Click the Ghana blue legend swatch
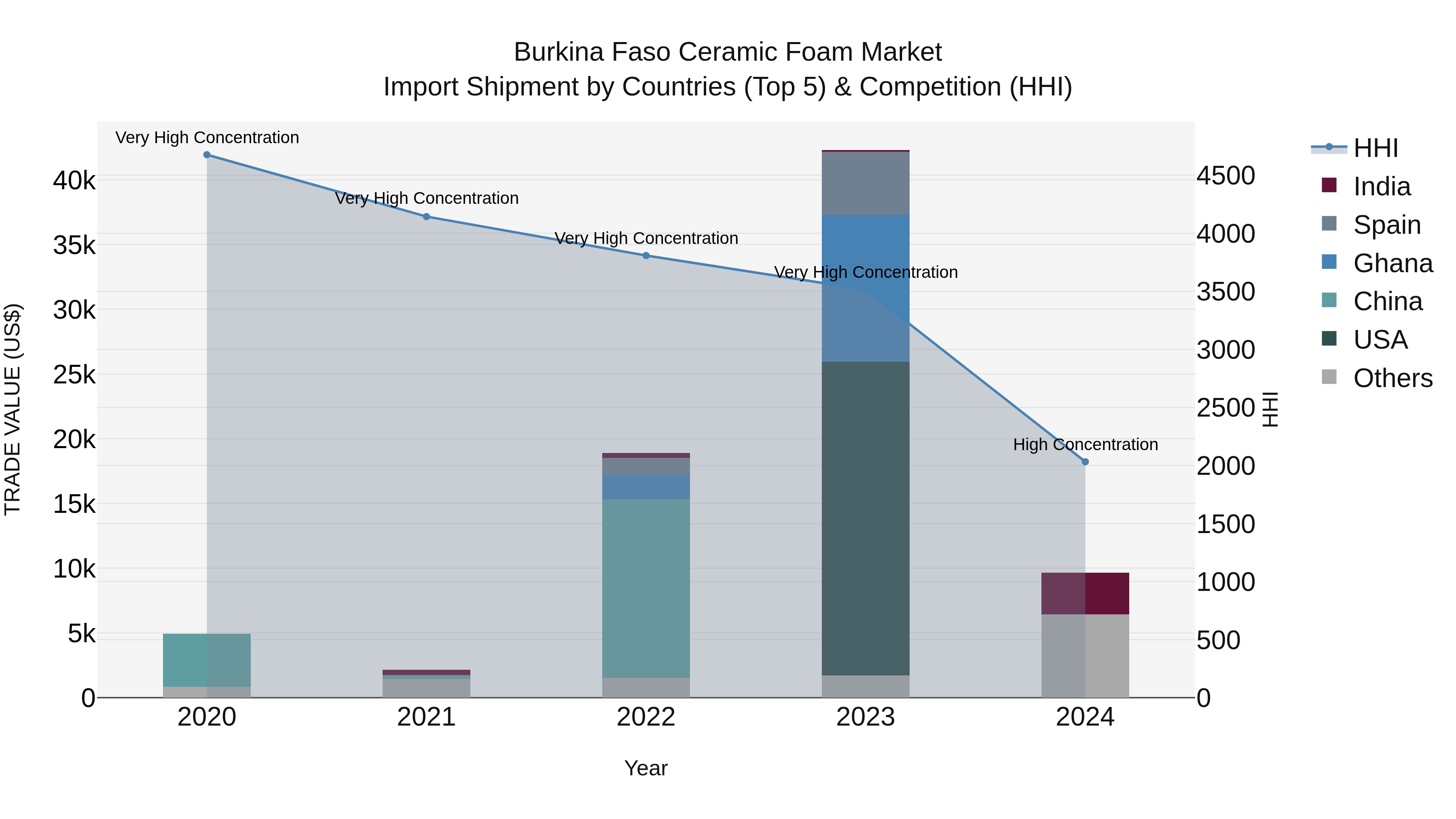The width and height of the screenshot is (1456, 819). [x=1329, y=262]
